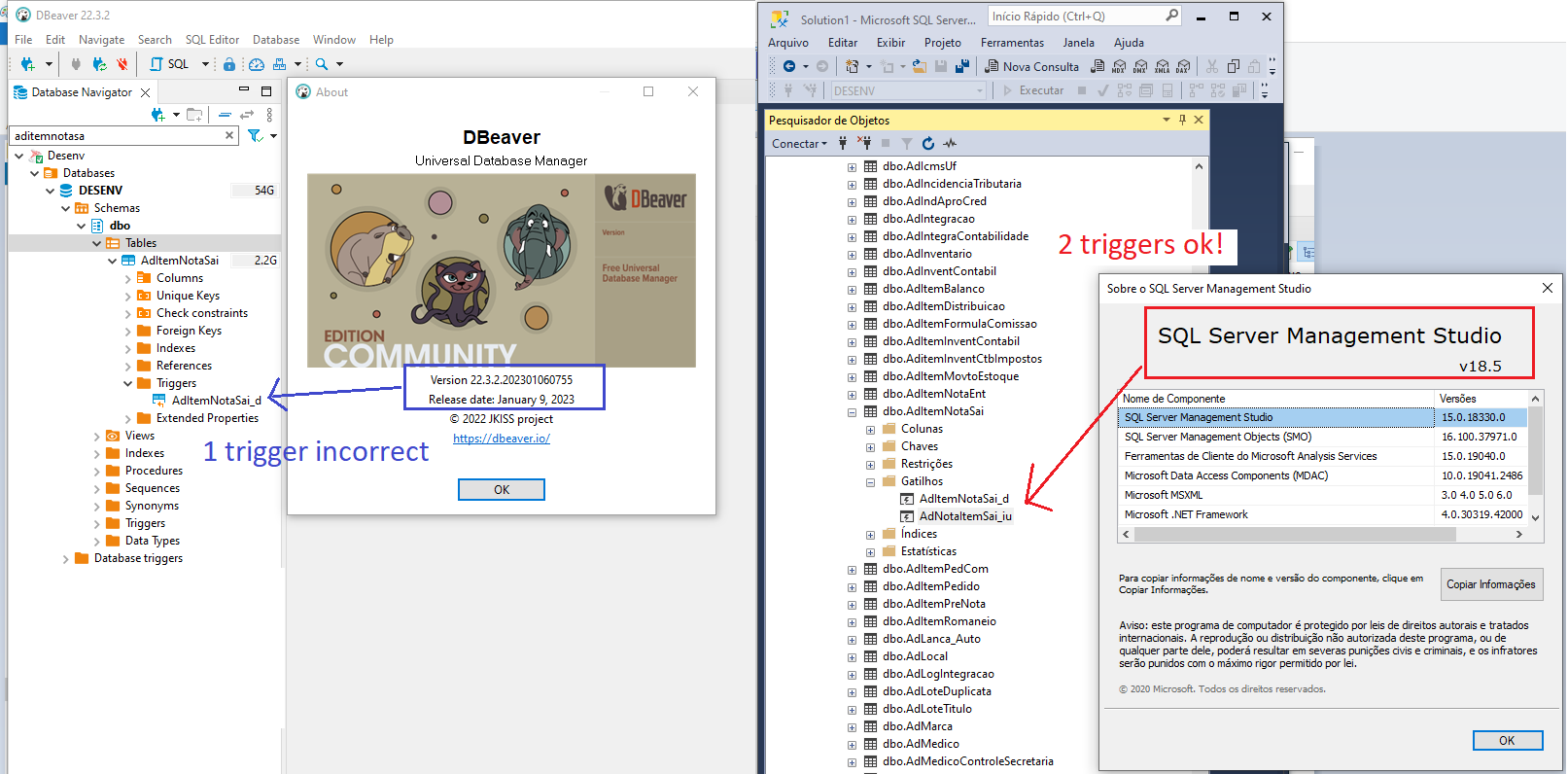Viewport: 1568px width, 774px height.
Task: Open SSMS Ferramentas menu
Action: (x=1012, y=43)
